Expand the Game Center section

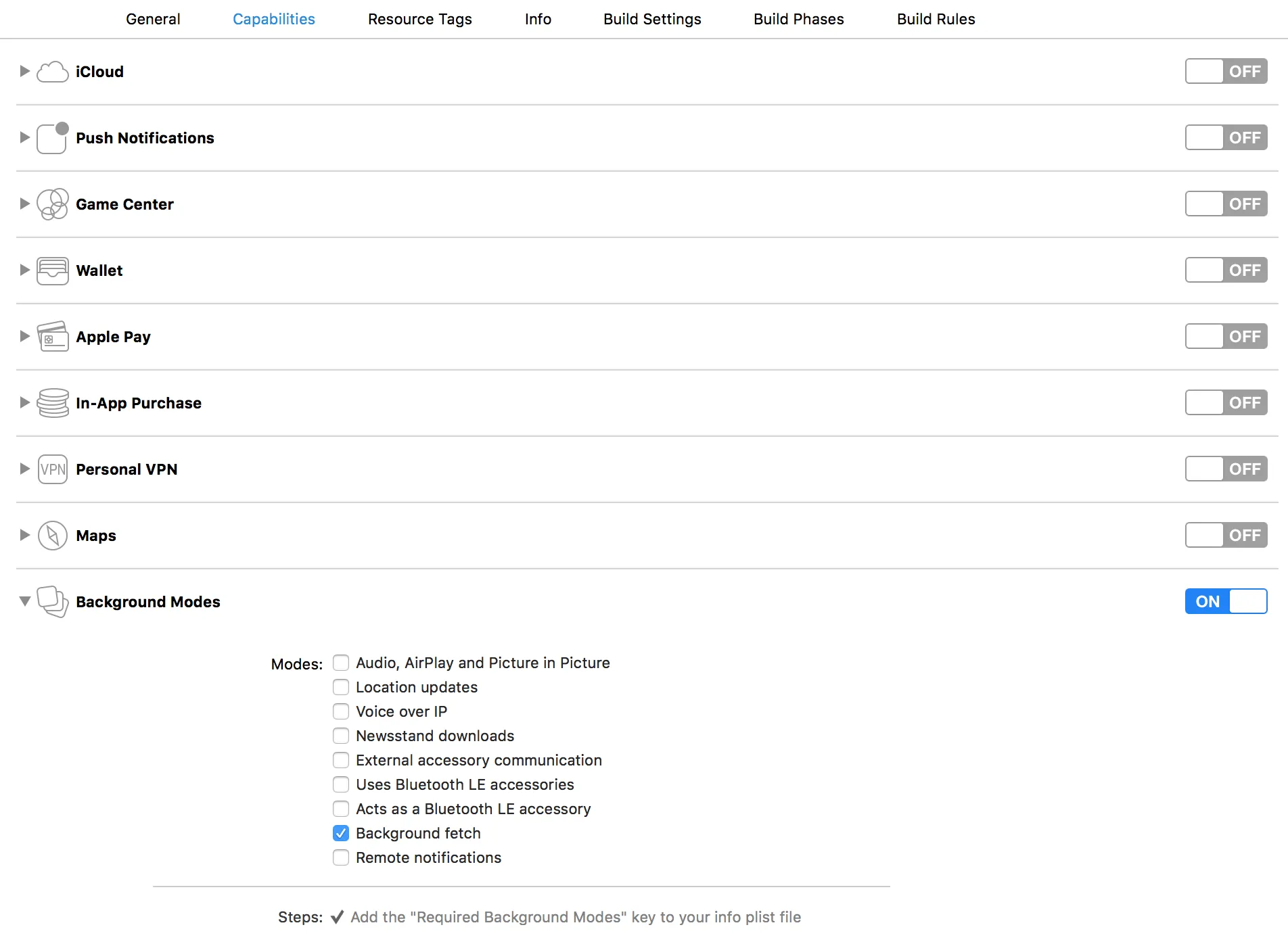[x=25, y=204]
